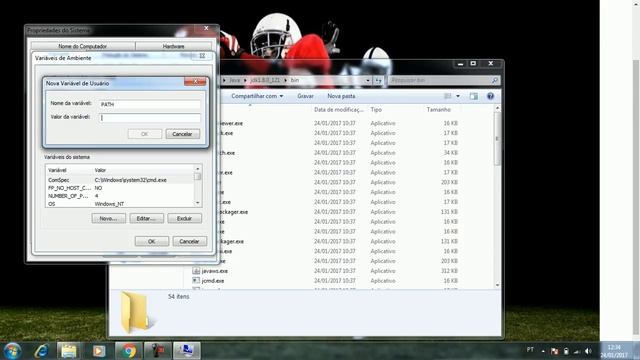Click Gravar in Explorer toolbar
The image size is (640, 360).
pyautogui.click(x=305, y=96)
